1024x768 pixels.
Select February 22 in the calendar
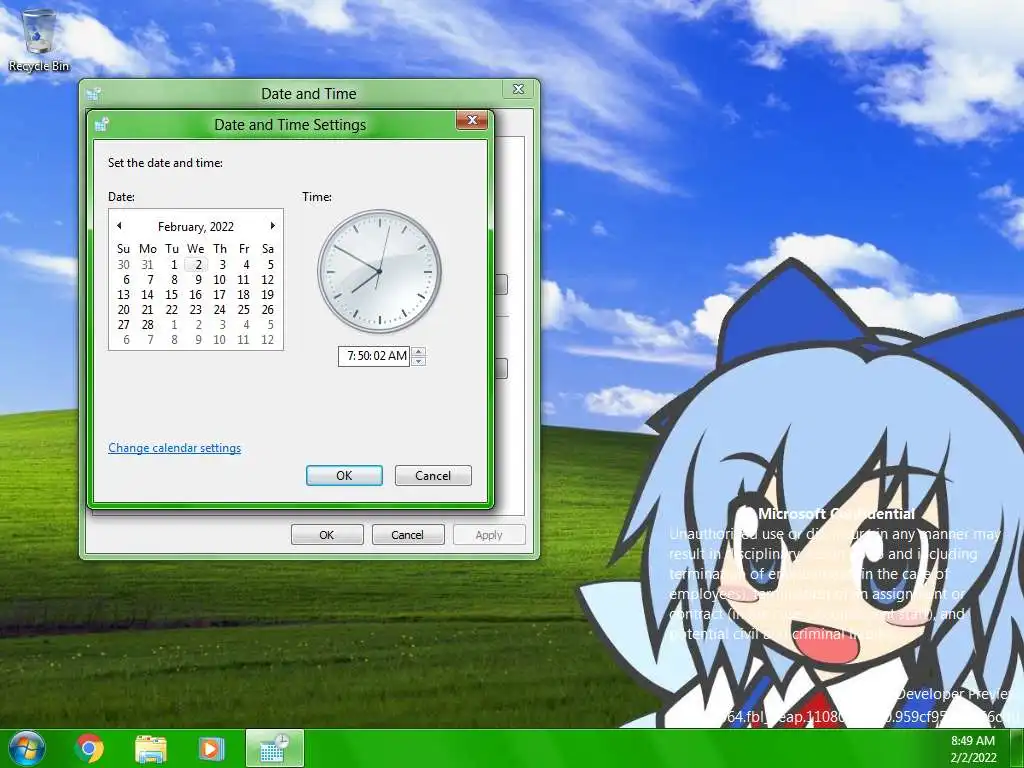(172, 310)
